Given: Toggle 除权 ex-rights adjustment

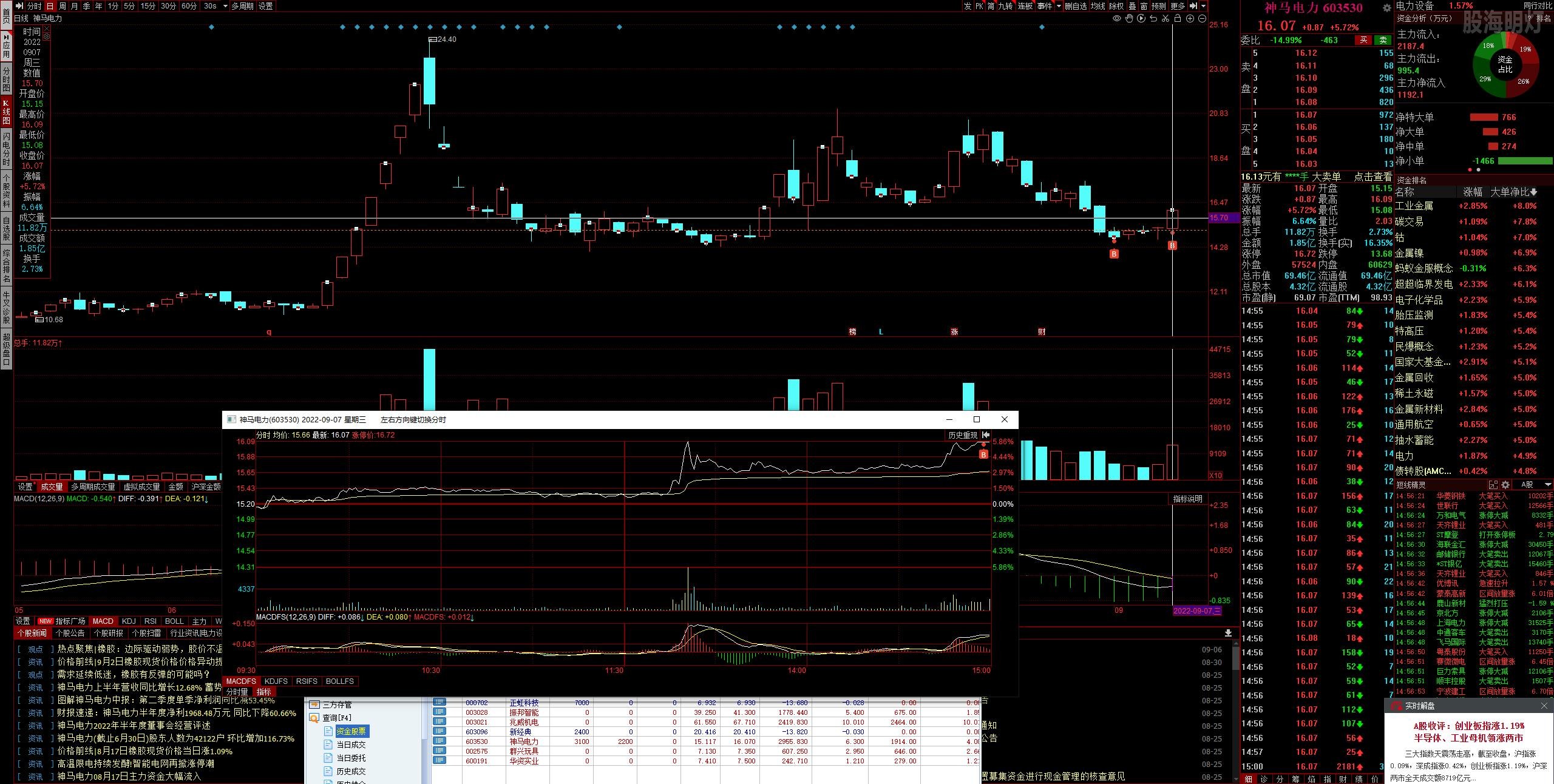Looking at the screenshot, I should pyautogui.click(x=1116, y=6).
